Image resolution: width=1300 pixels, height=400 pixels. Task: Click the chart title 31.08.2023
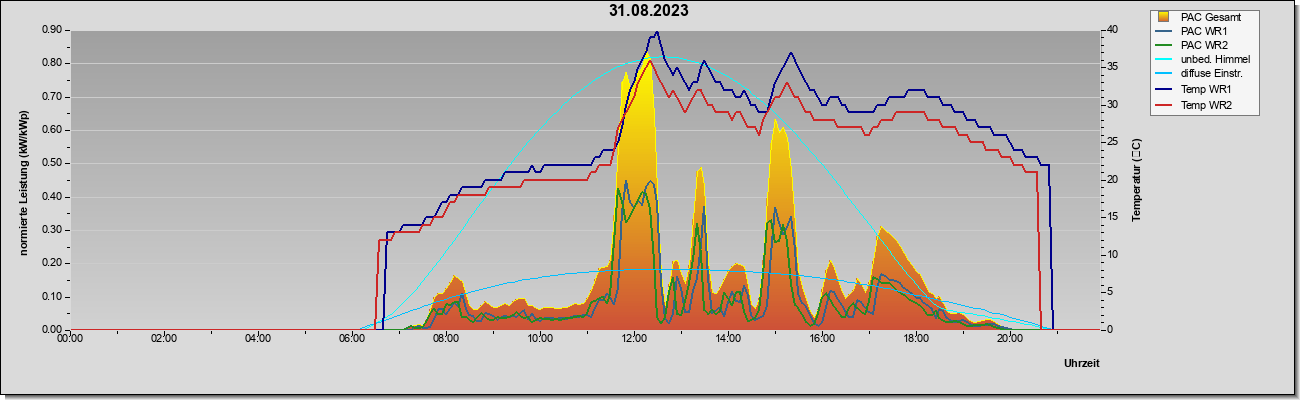tap(648, 12)
